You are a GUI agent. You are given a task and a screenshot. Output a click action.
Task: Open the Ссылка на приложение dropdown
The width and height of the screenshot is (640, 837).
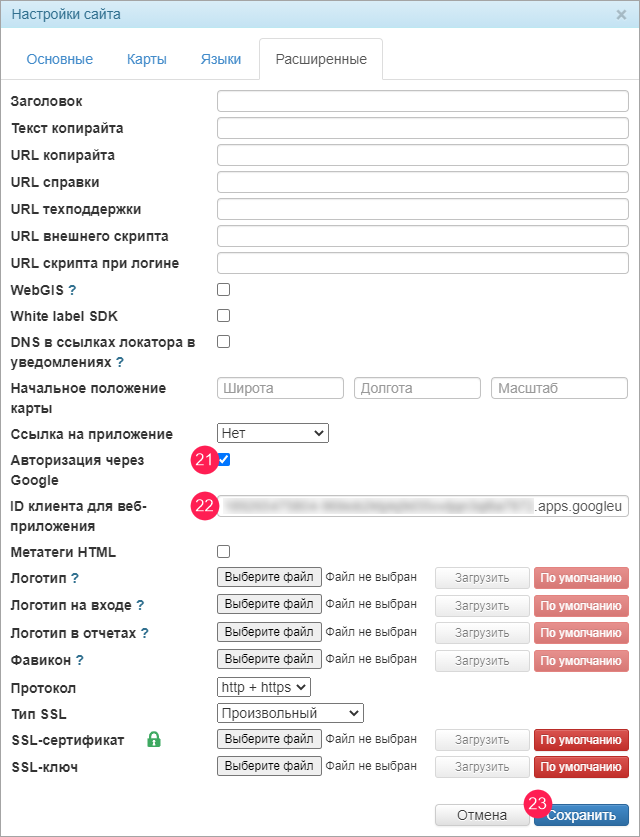(273, 434)
